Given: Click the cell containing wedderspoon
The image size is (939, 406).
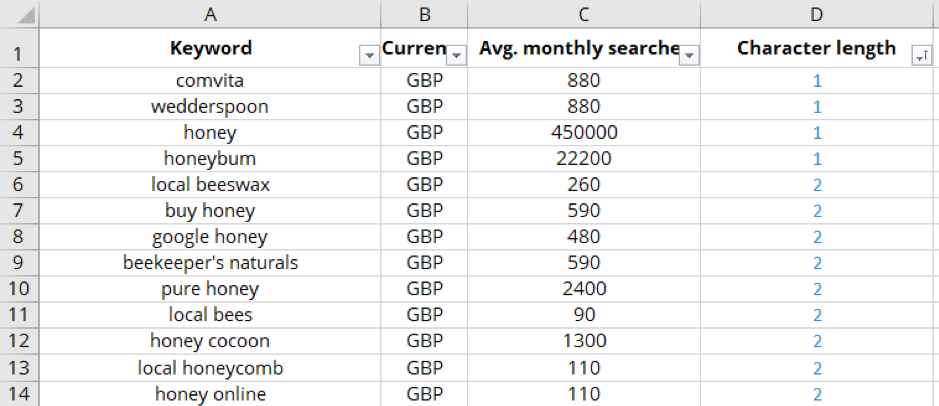Looking at the screenshot, I should tap(210, 107).
